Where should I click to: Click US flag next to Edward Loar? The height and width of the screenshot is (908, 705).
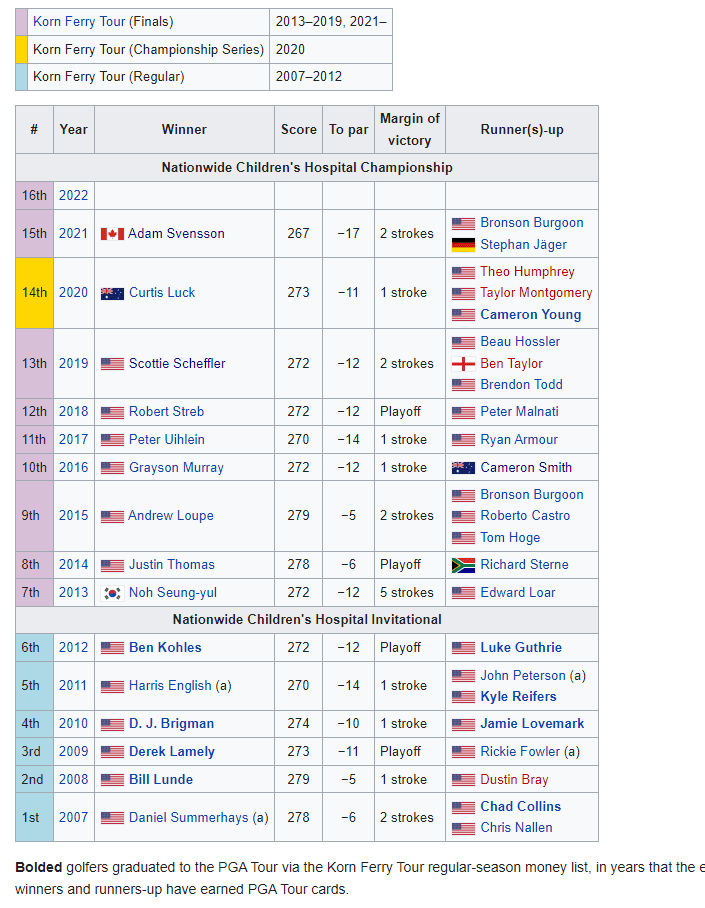click(x=463, y=593)
